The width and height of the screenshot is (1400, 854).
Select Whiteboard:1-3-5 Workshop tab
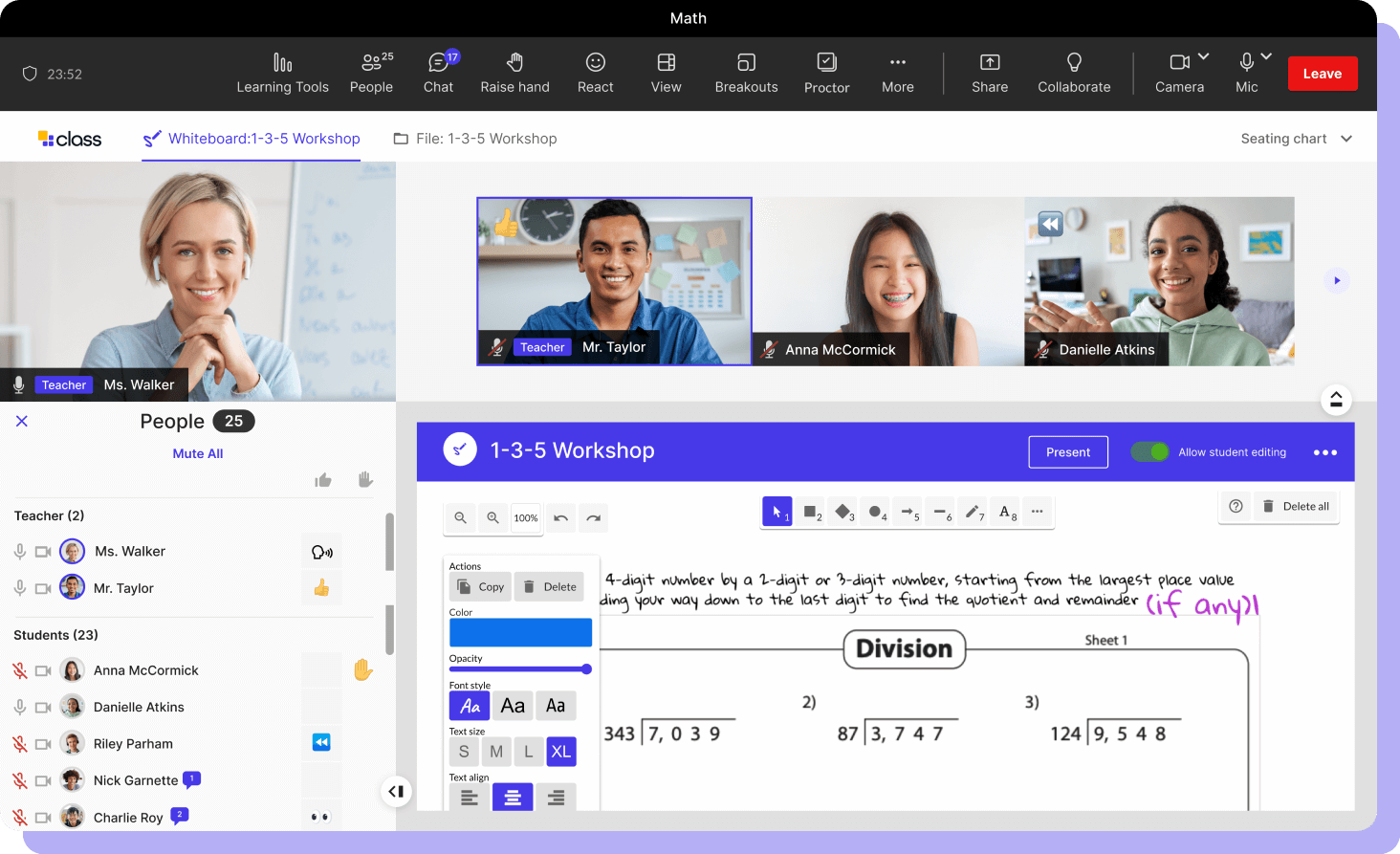(252, 139)
